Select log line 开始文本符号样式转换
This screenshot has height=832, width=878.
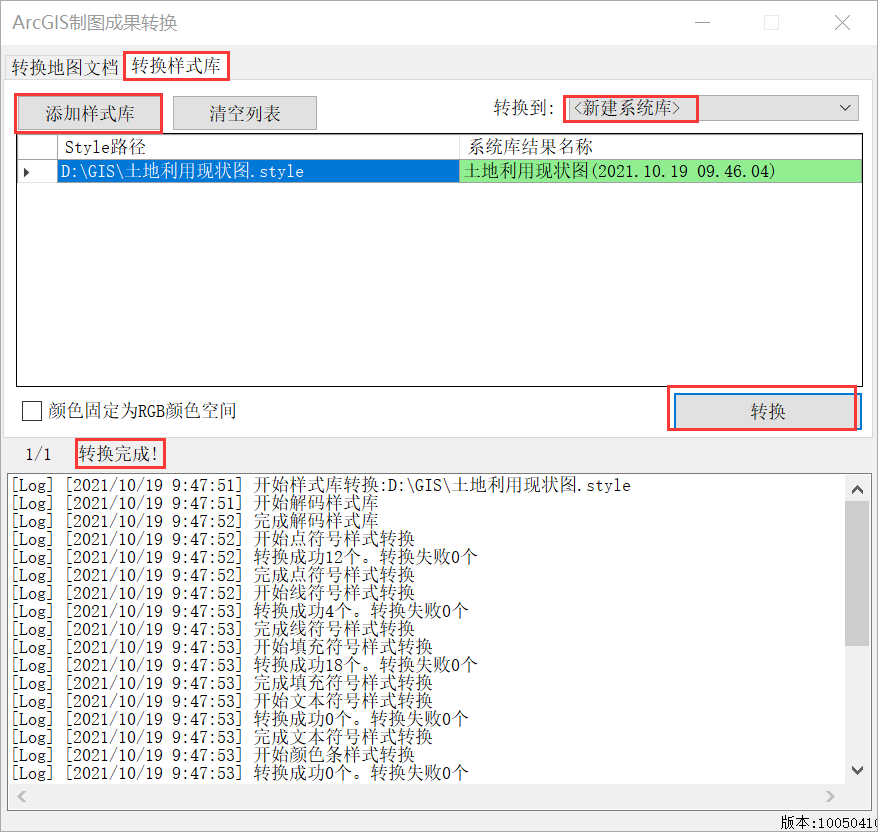tap(222, 701)
